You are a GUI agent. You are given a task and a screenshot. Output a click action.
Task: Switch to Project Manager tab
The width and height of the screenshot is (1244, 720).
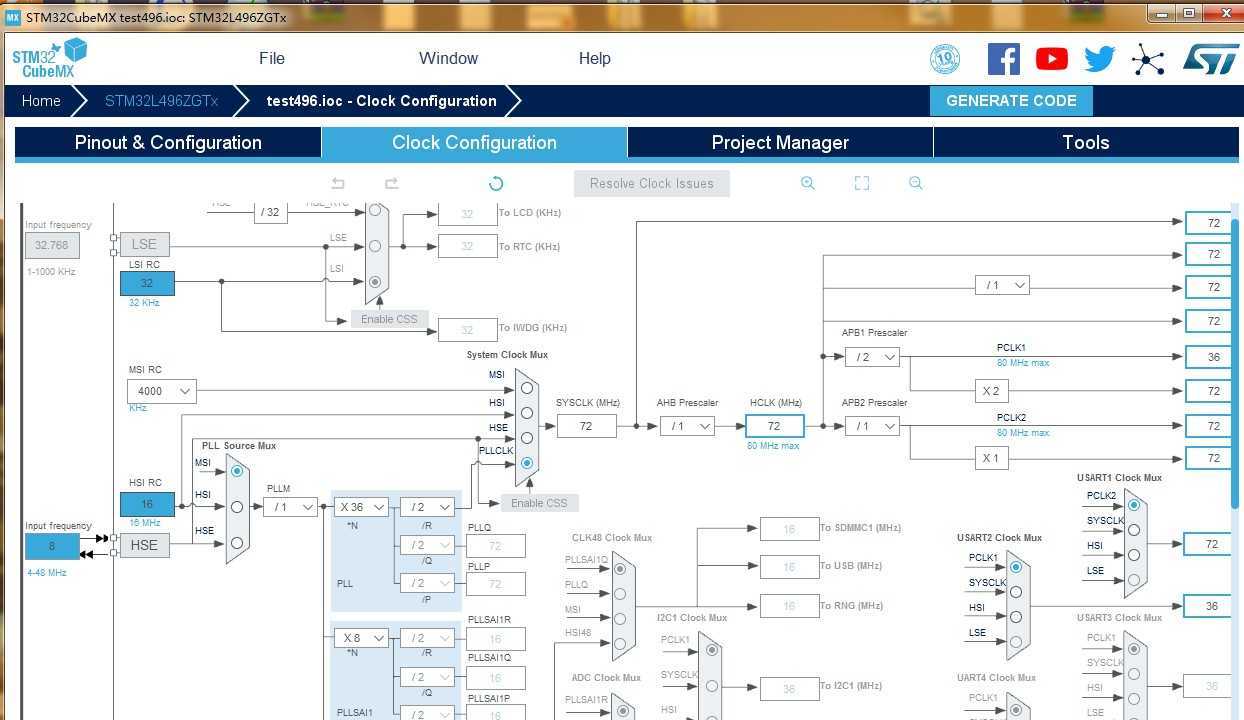780,142
